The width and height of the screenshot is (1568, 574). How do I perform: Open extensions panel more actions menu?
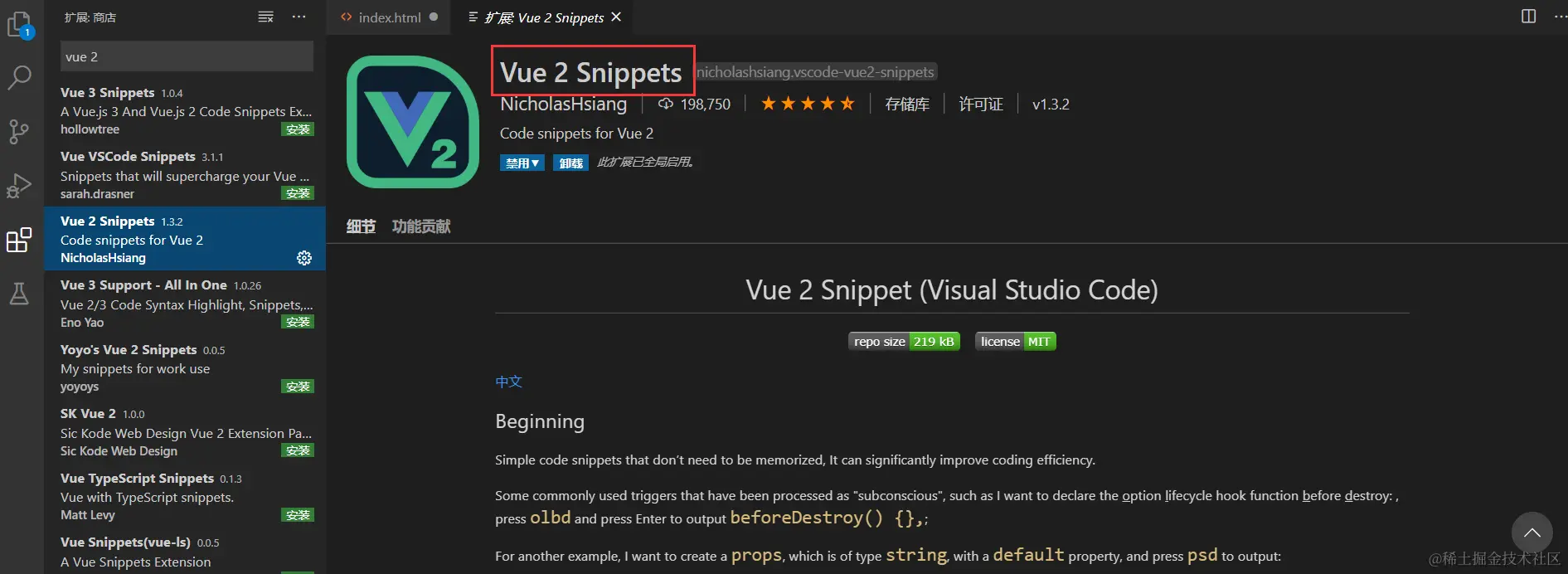coord(299,17)
